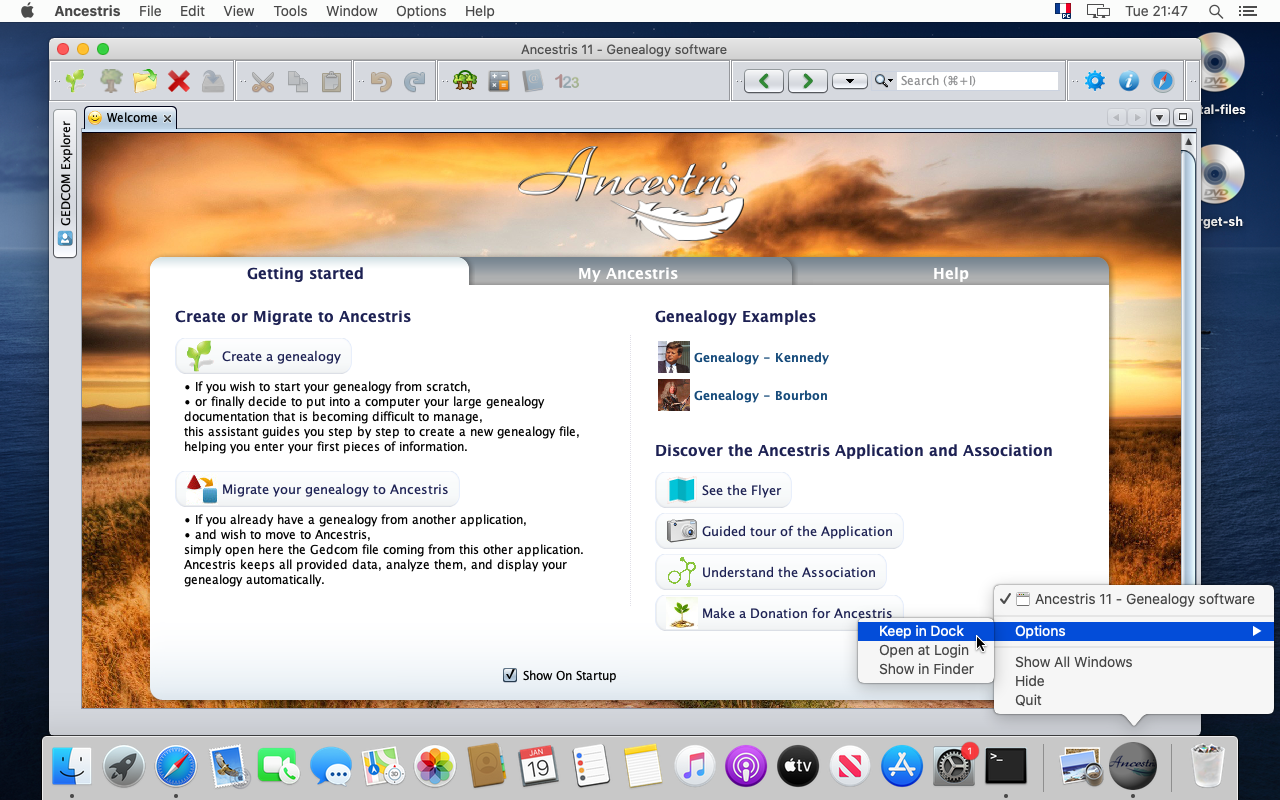Click the Create new genealogy sprout toolbar icon
This screenshot has height=800, width=1280.
click(75, 81)
